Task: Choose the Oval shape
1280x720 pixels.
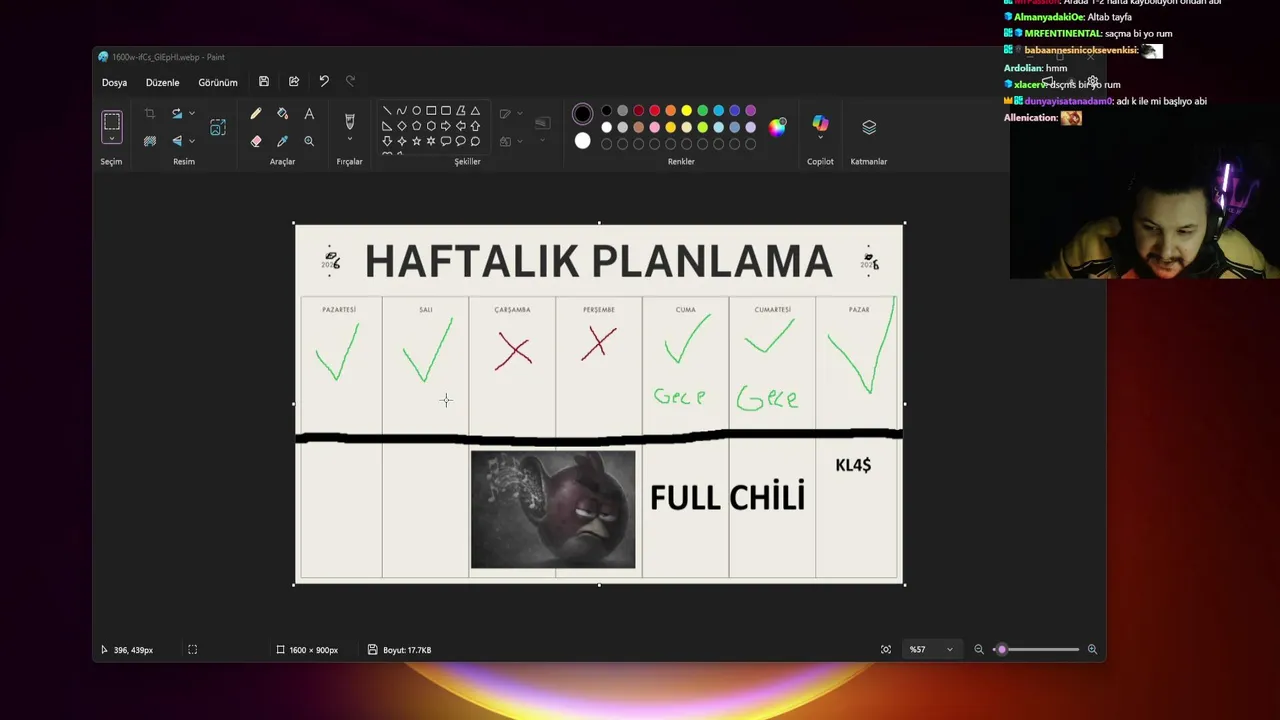Action: point(416,110)
